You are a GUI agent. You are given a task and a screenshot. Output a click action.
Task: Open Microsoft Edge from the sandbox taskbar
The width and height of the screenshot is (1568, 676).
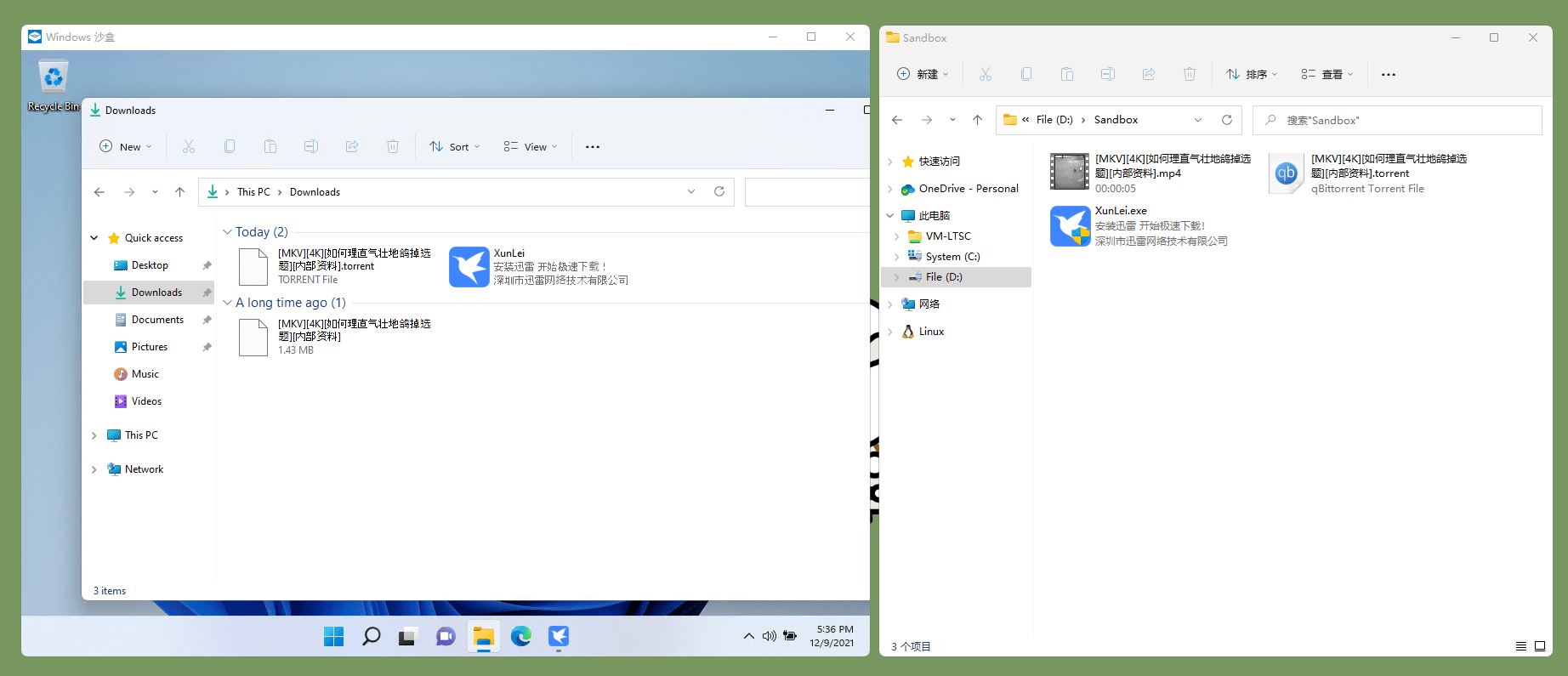[520, 636]
